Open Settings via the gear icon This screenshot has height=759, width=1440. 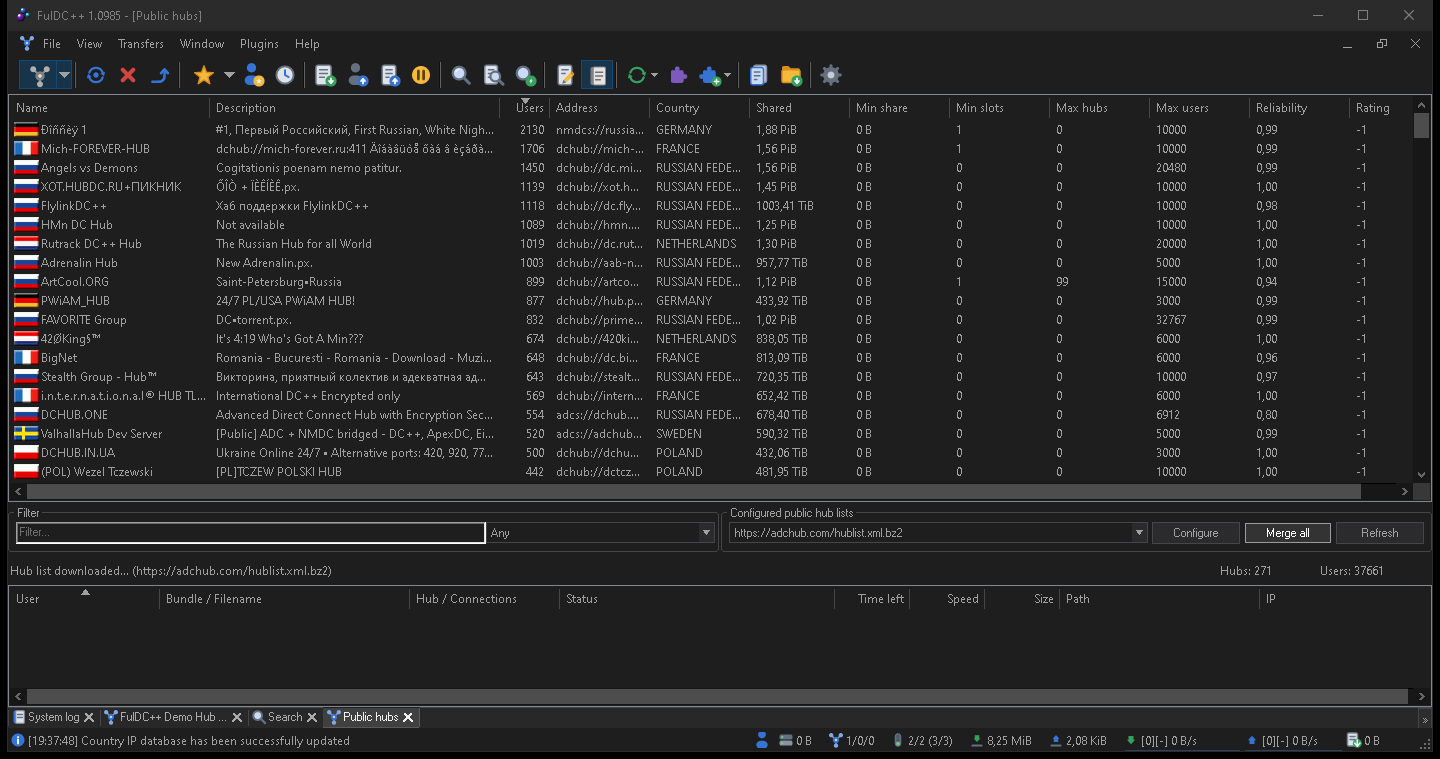[x=830, y=75]
